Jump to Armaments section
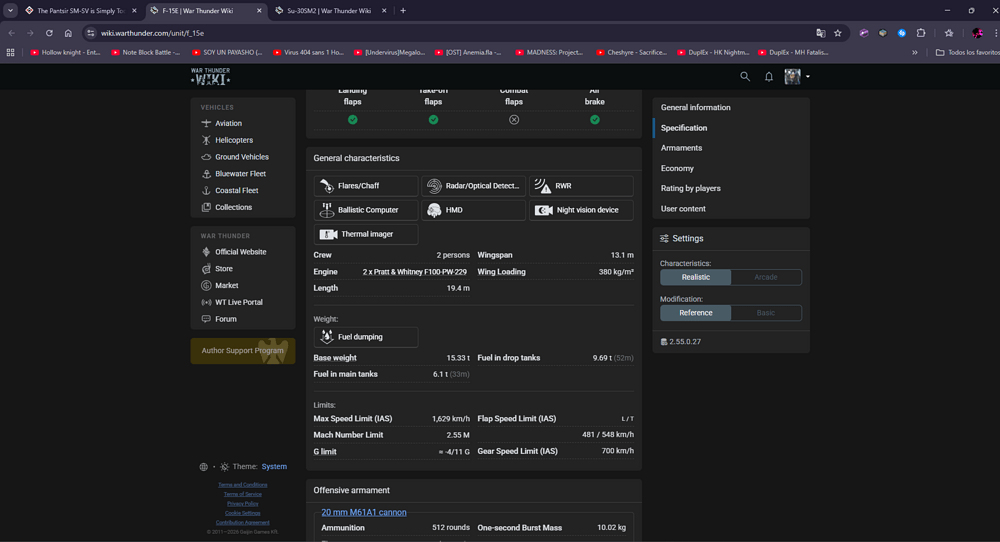Screen dimensions: 1000x542 coord(681,148)
